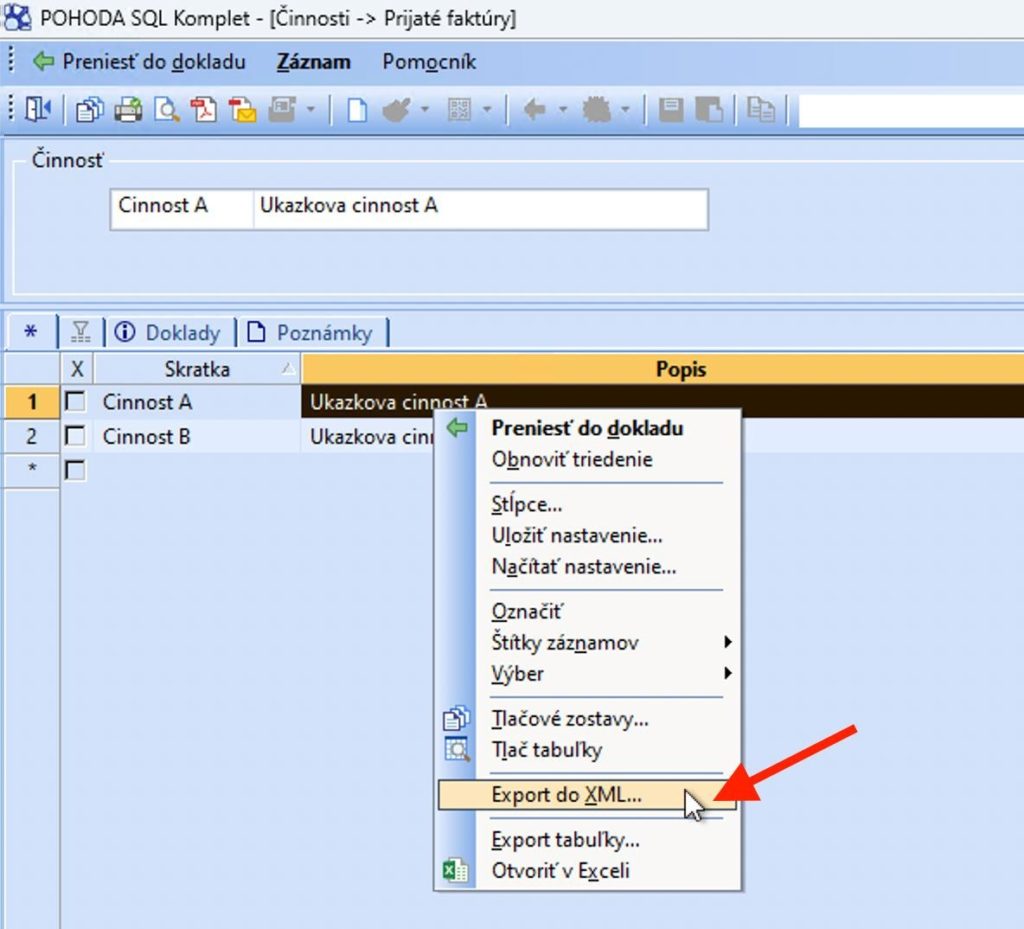1024x929 pixels.
Task: Tick the checkbox in the new record row
Action: pos(76,470)
